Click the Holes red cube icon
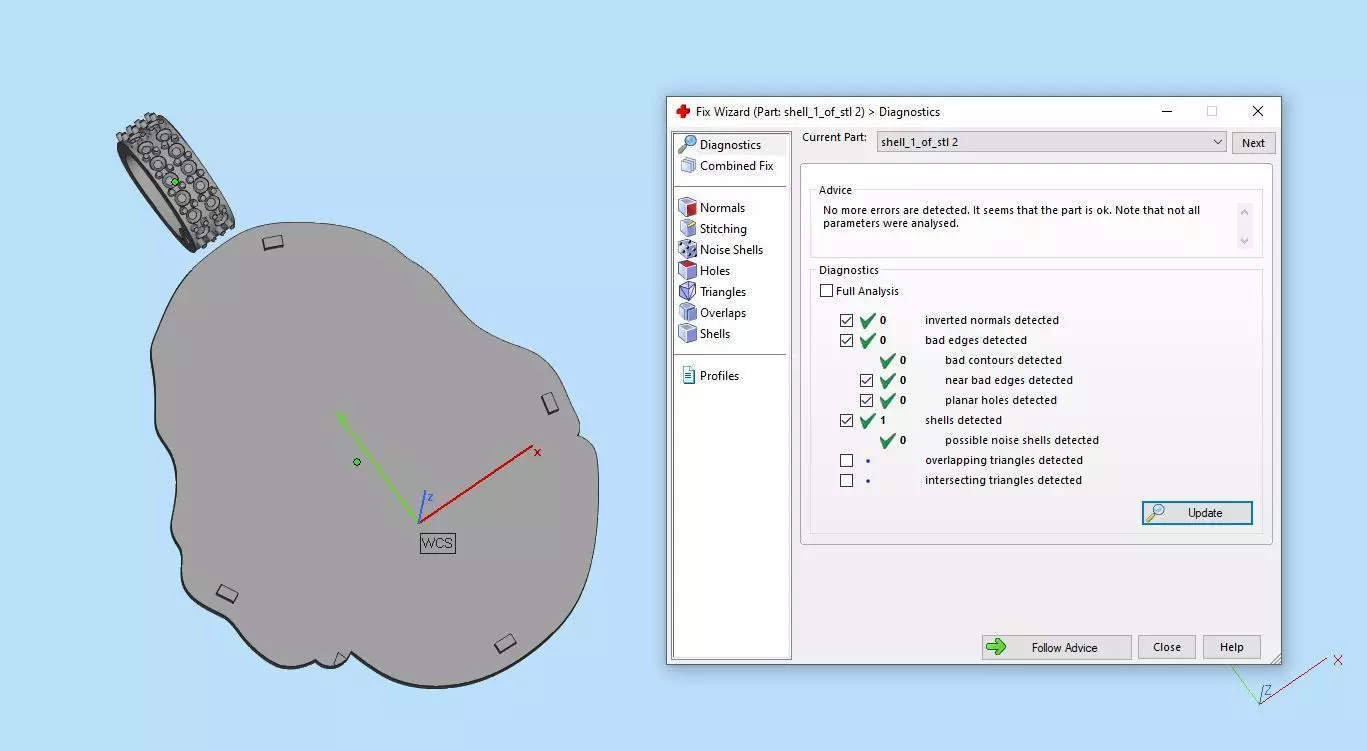 tap(687, 271)
